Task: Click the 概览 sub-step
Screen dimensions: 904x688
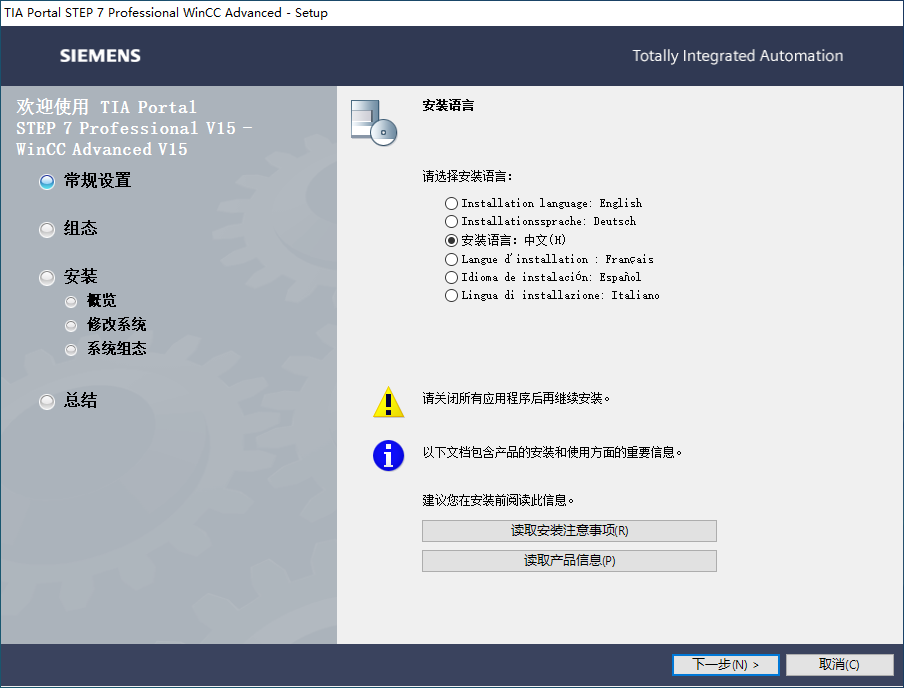Action: coord(91,301)
